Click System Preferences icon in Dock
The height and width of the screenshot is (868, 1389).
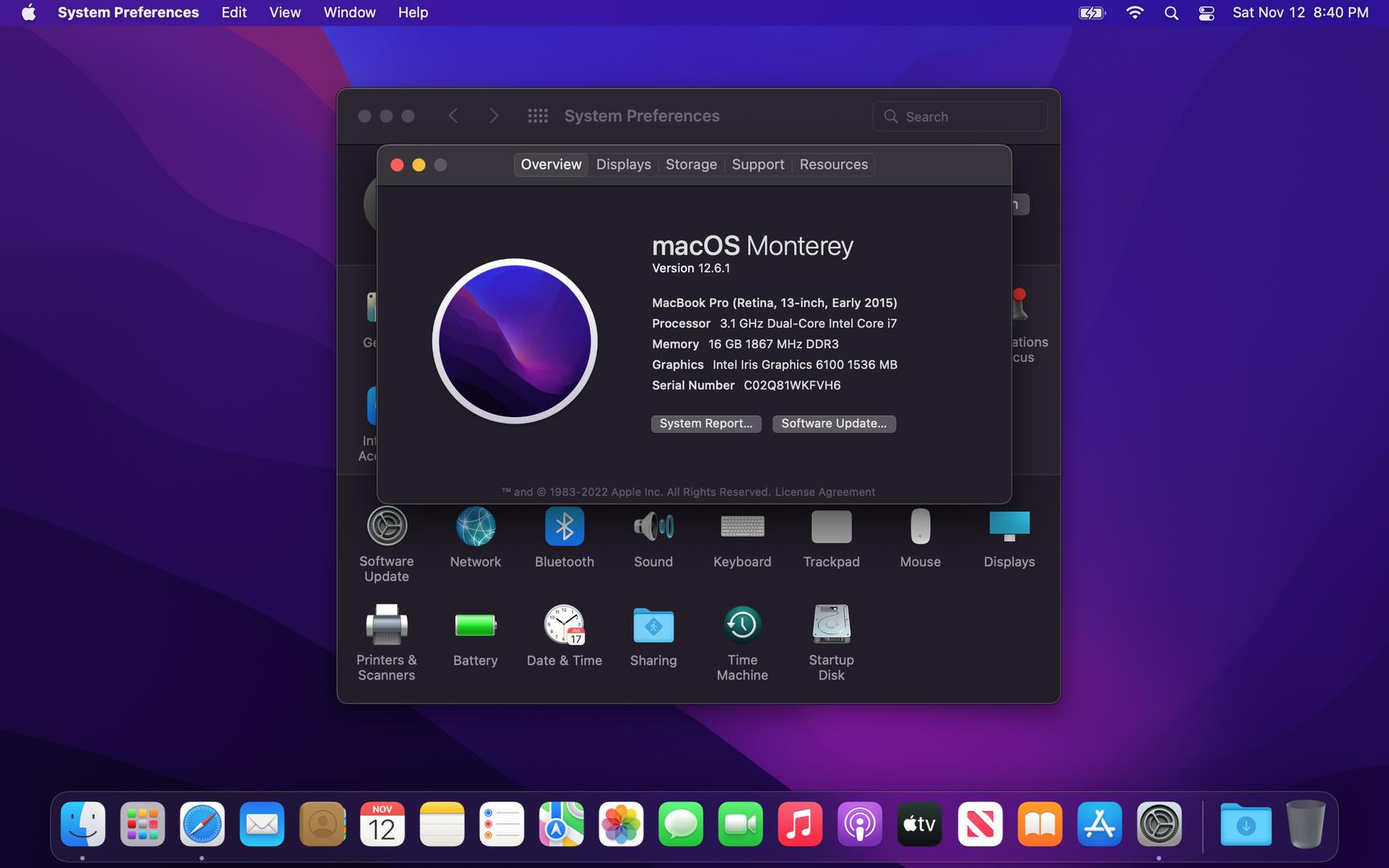point(1159,824)
